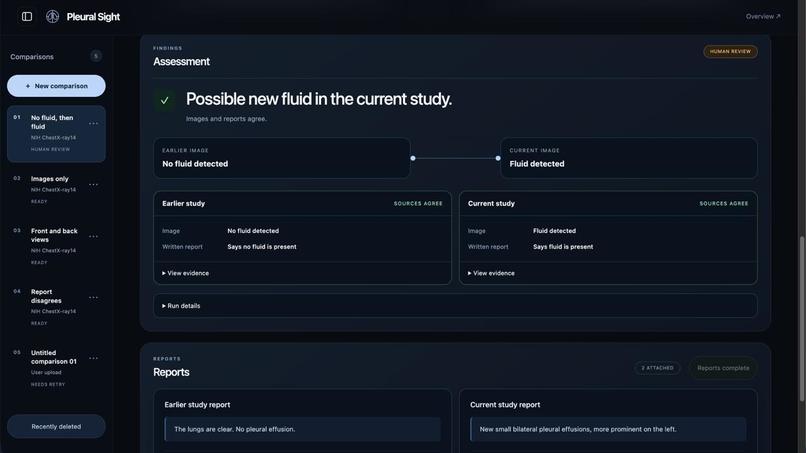Open more options for 'Images only'
Image resolution: width=806 pixels, height=453 pixels.
pyautogui.click(x=94, y=185)
